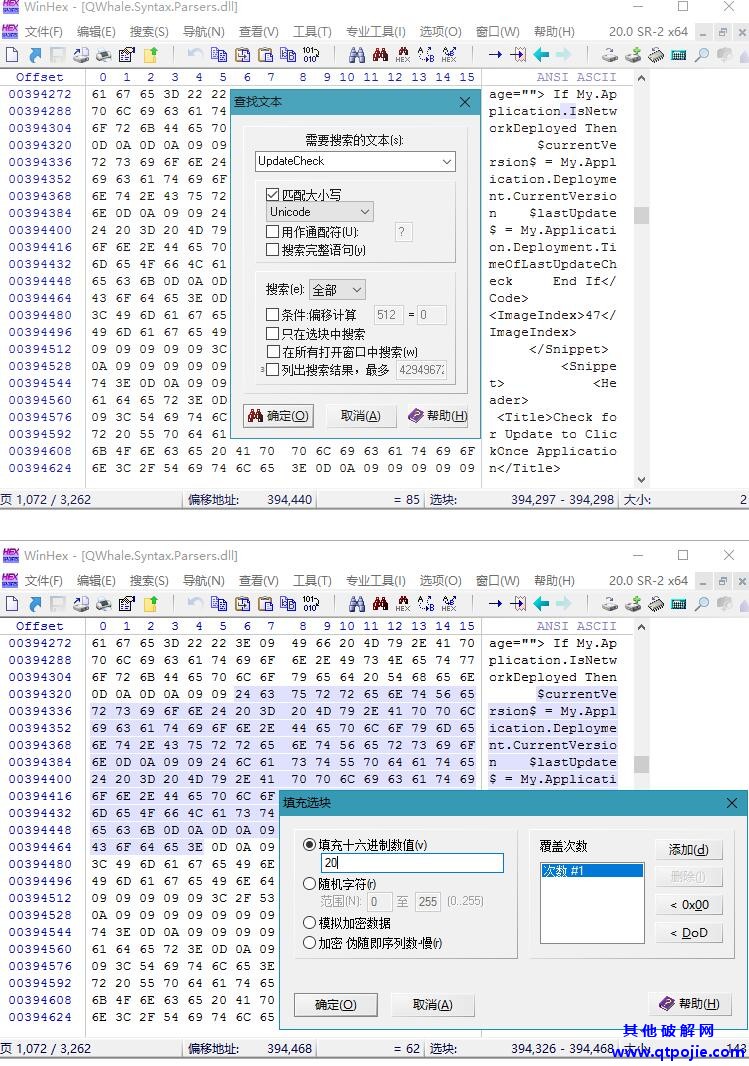Open 搜索 全部 direction dropdown
Image resolution: width=749 pixels, height=1066 pixels.
coord(338,290)
